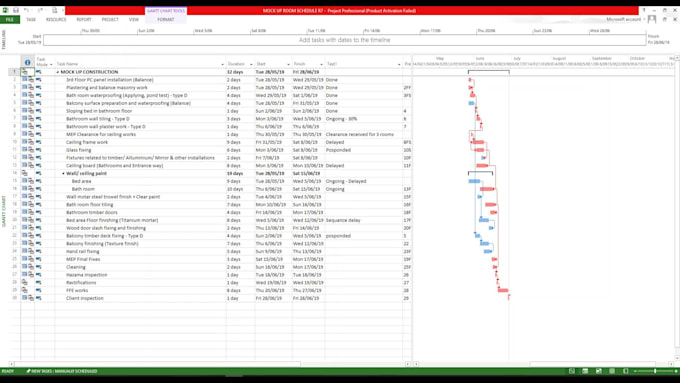
Task: Open the FORMAT tab under Gantt Chart Tools
Action: point(166,20)
